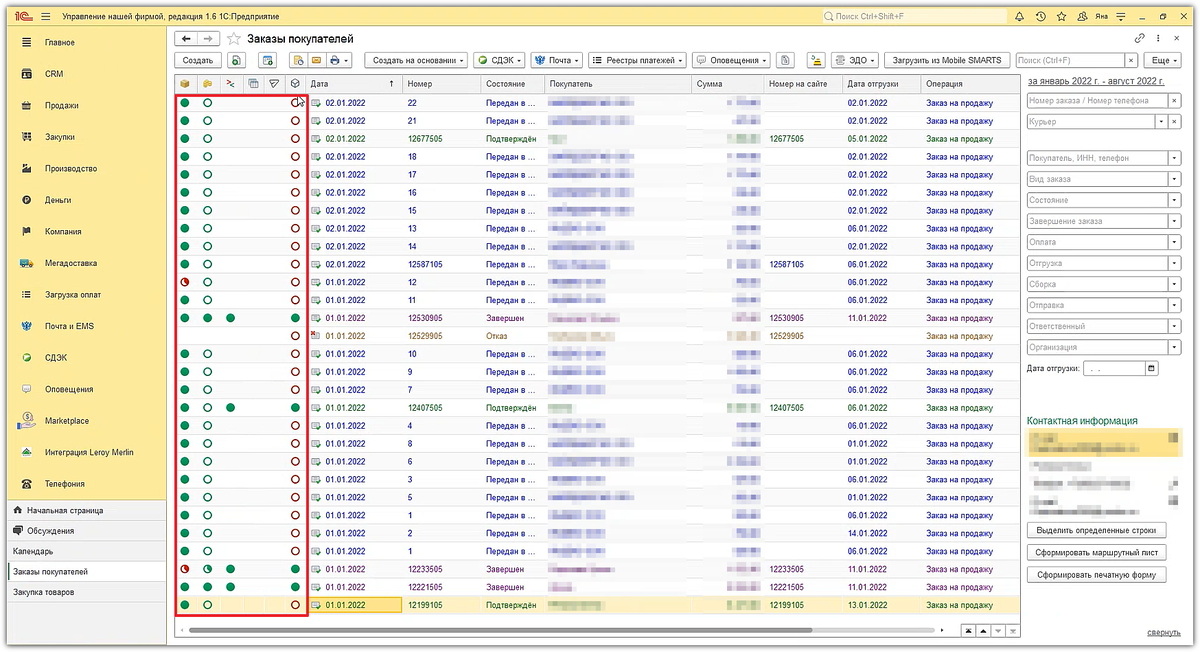Switch to the Закупка товаров tab
Image resolution: width=1200 pixels, height=652 pixels.
click(x=43, y=592)
